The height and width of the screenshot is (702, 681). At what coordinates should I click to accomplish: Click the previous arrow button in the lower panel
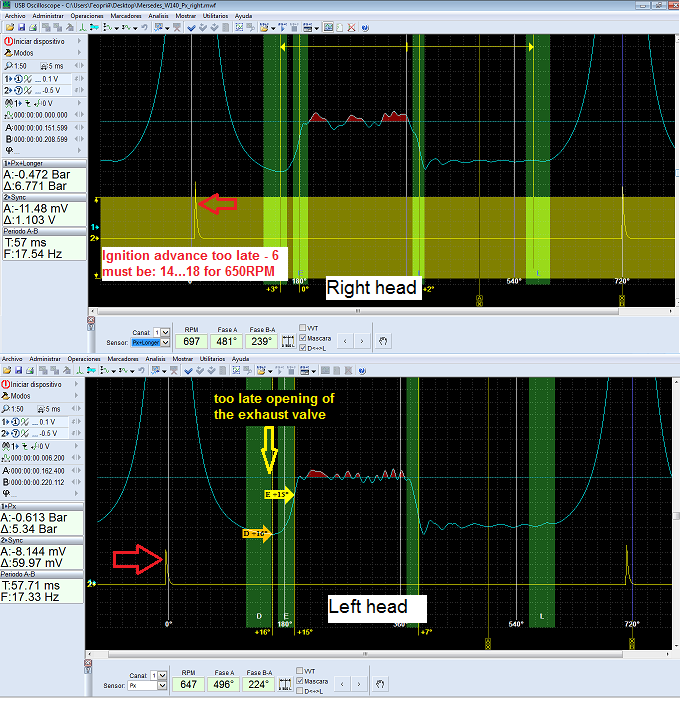[x=342, y=685]
